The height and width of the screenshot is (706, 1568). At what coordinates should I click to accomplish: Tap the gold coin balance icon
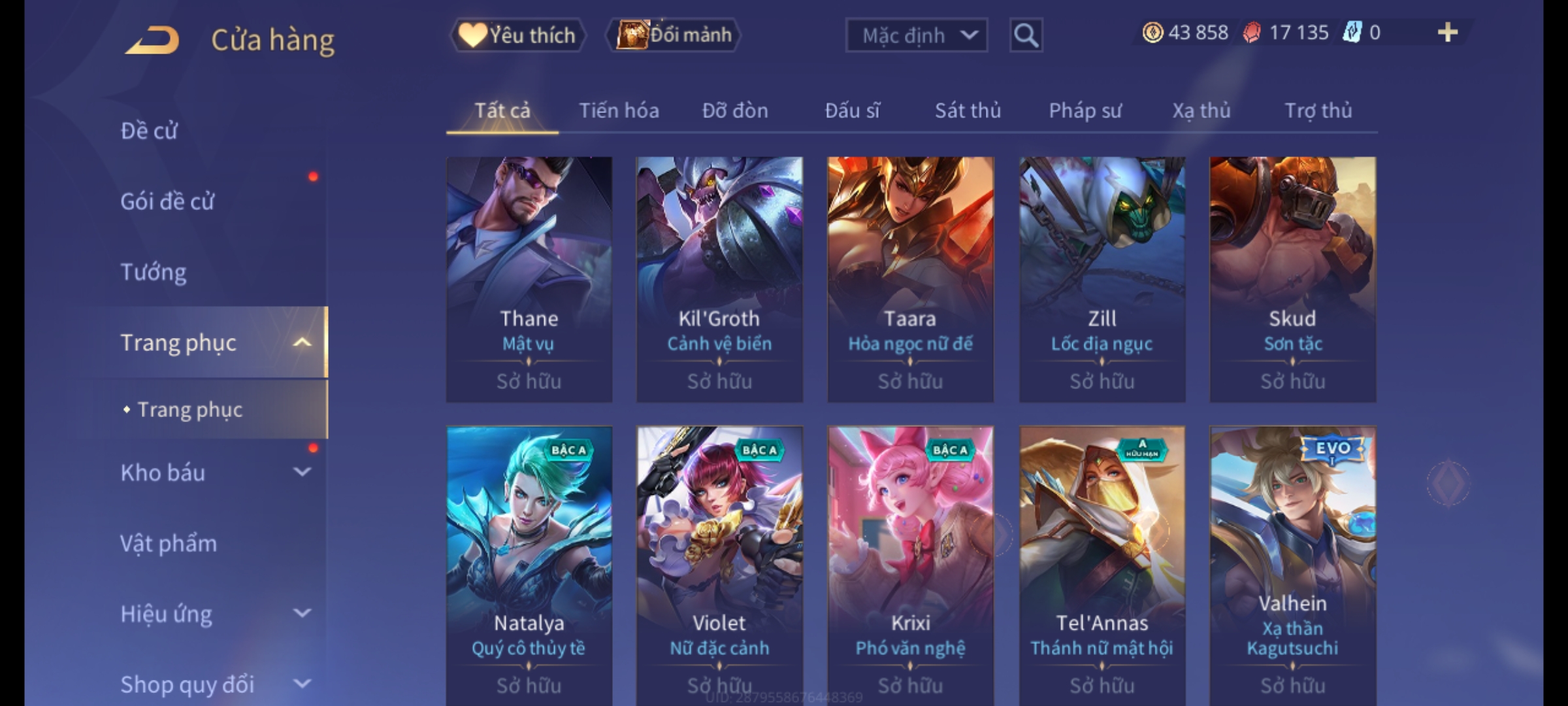click(x=1152, y=33)
